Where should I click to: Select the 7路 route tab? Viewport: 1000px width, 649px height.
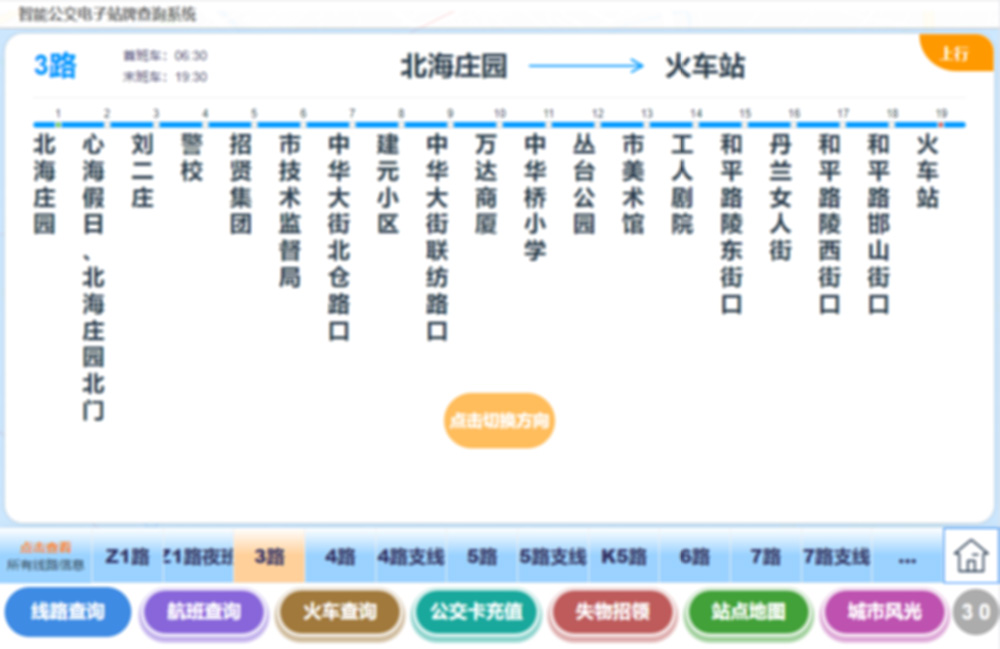pyautogui.click(x=765, y=557)
